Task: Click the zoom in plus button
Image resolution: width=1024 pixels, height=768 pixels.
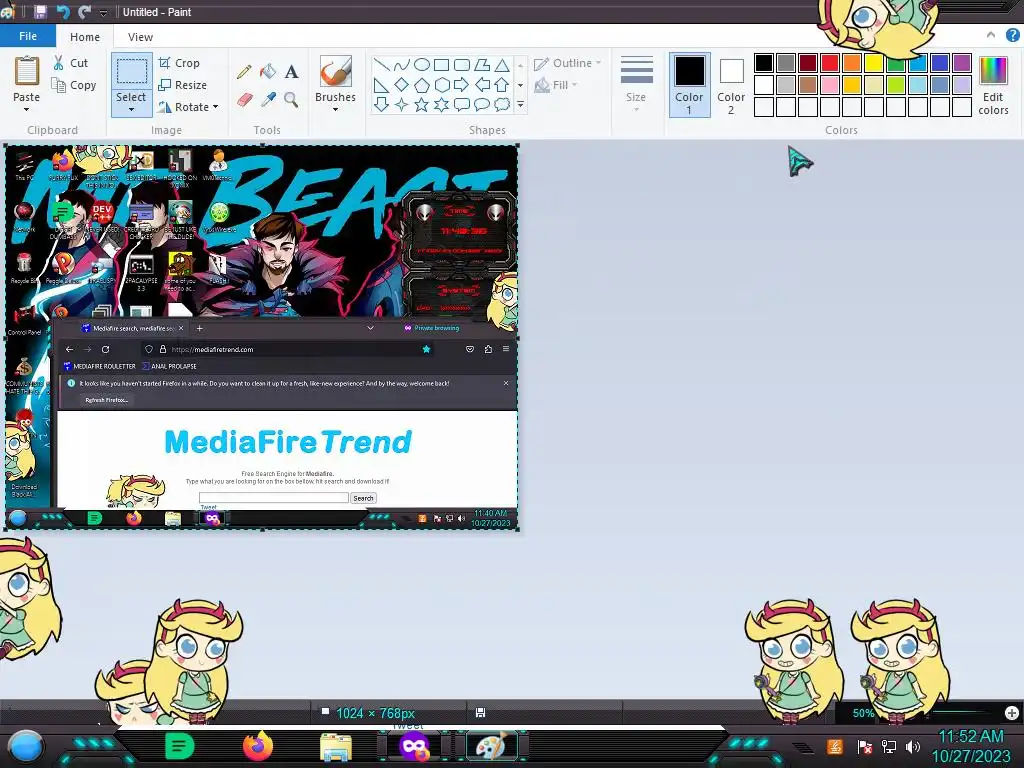Action: click(1012, 713)
